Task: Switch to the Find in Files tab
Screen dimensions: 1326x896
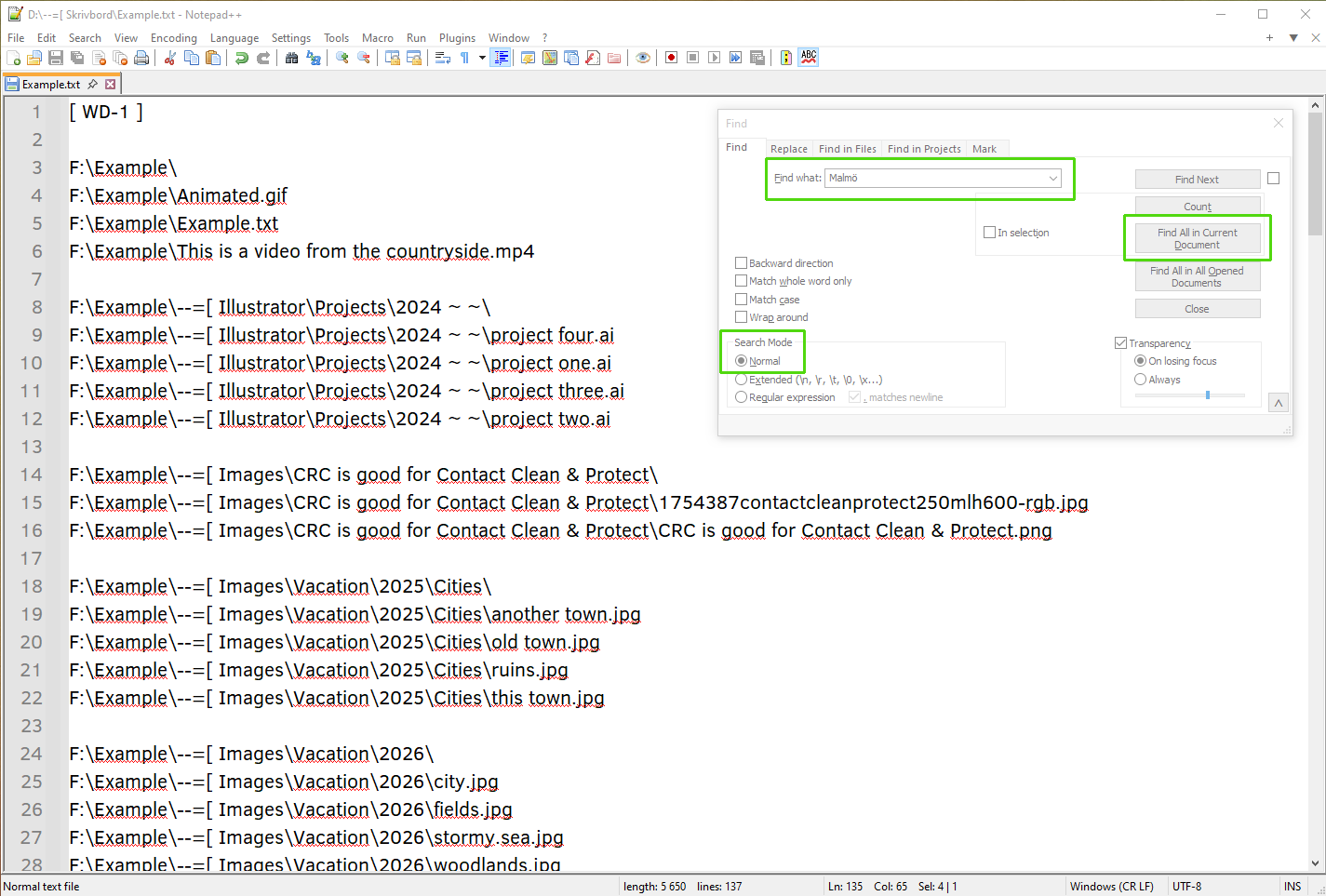Action: 848,149
